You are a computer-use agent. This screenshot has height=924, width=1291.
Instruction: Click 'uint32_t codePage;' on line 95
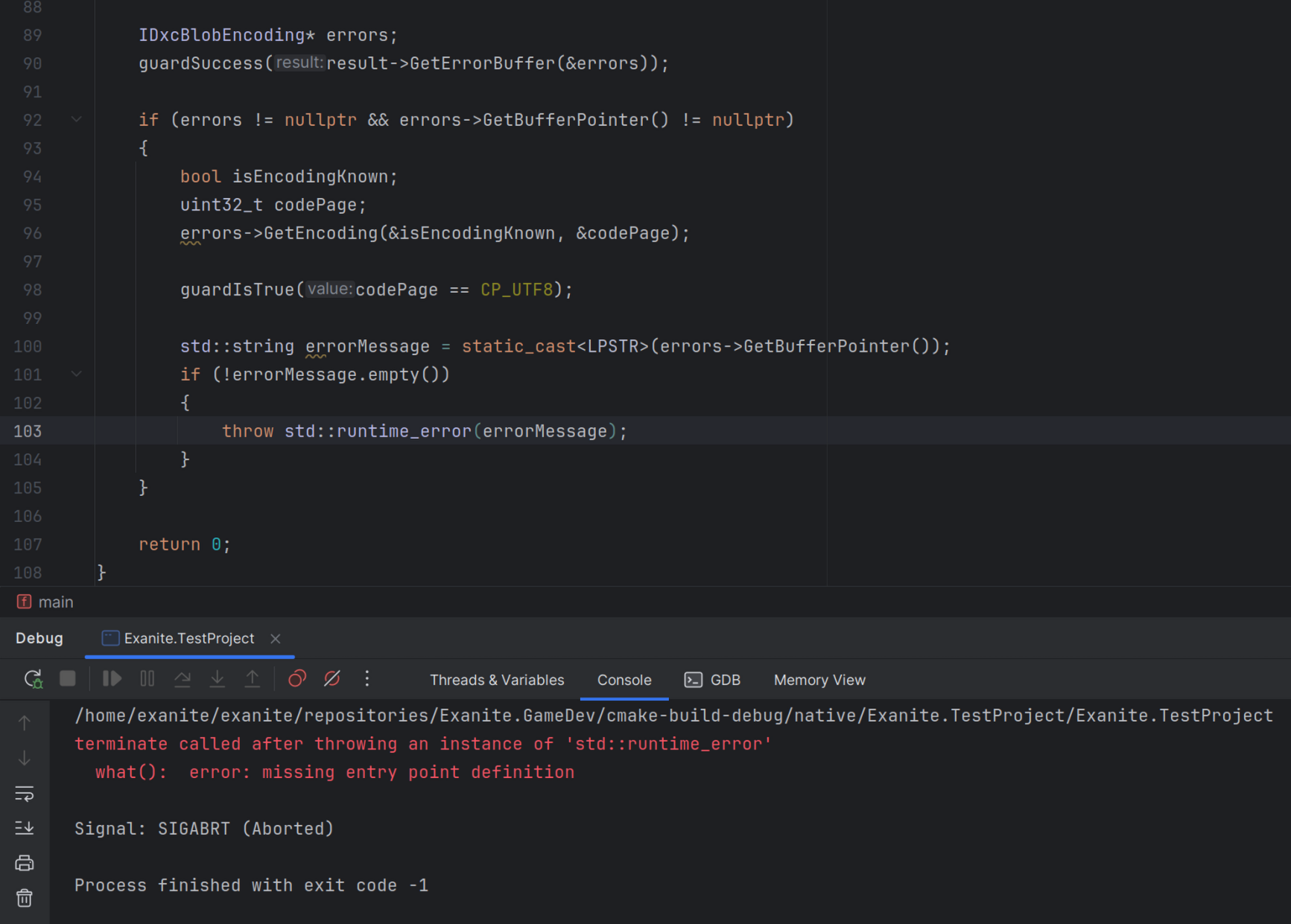[273, 205]
